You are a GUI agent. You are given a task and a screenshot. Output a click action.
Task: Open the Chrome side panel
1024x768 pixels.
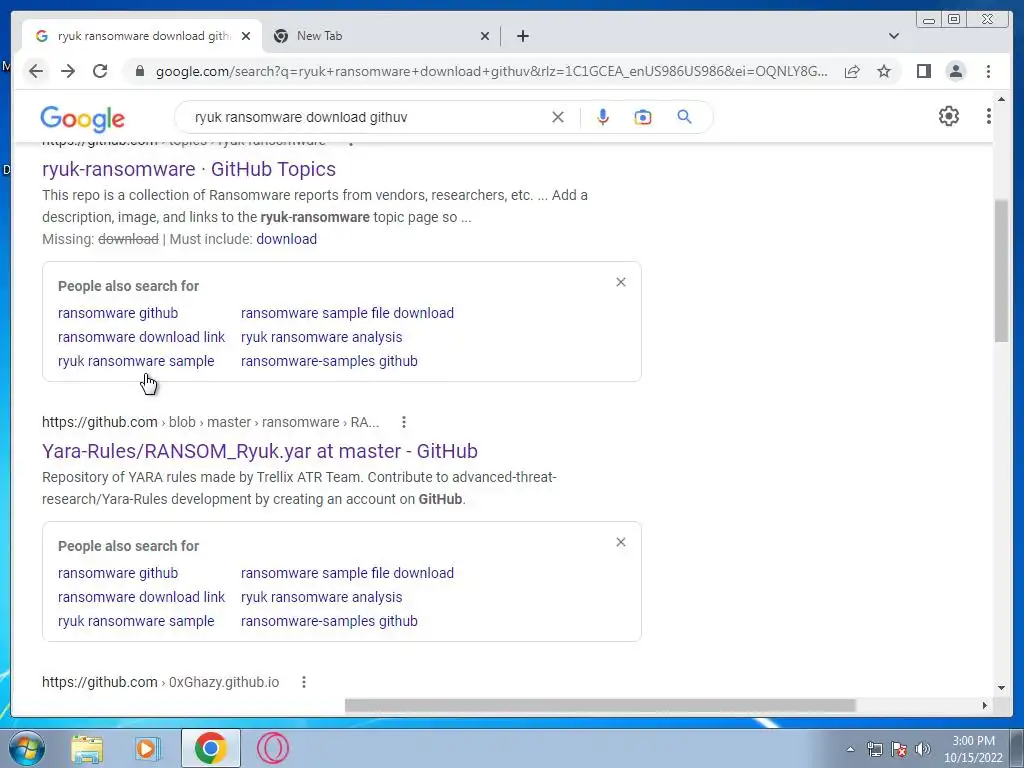(x=923, y=71)
